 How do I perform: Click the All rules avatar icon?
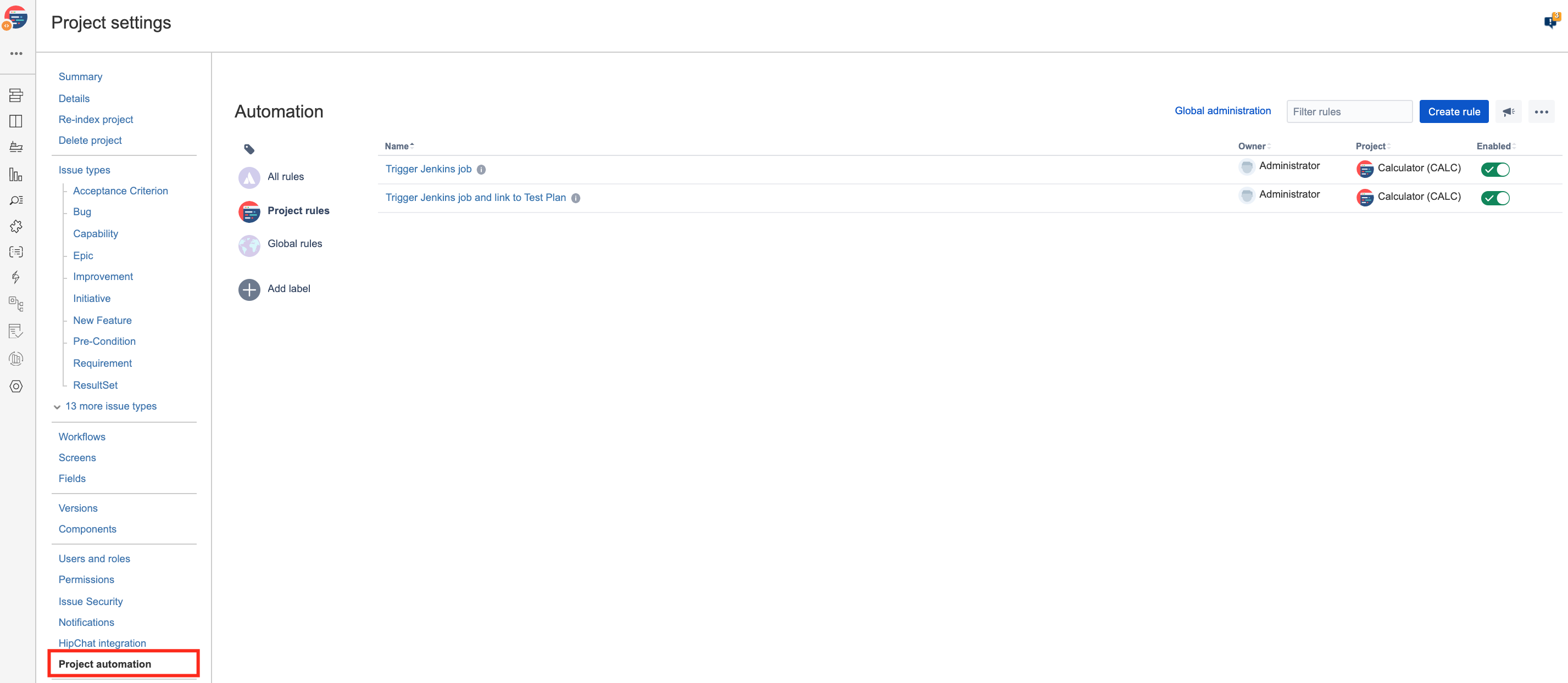pos(249,177)
